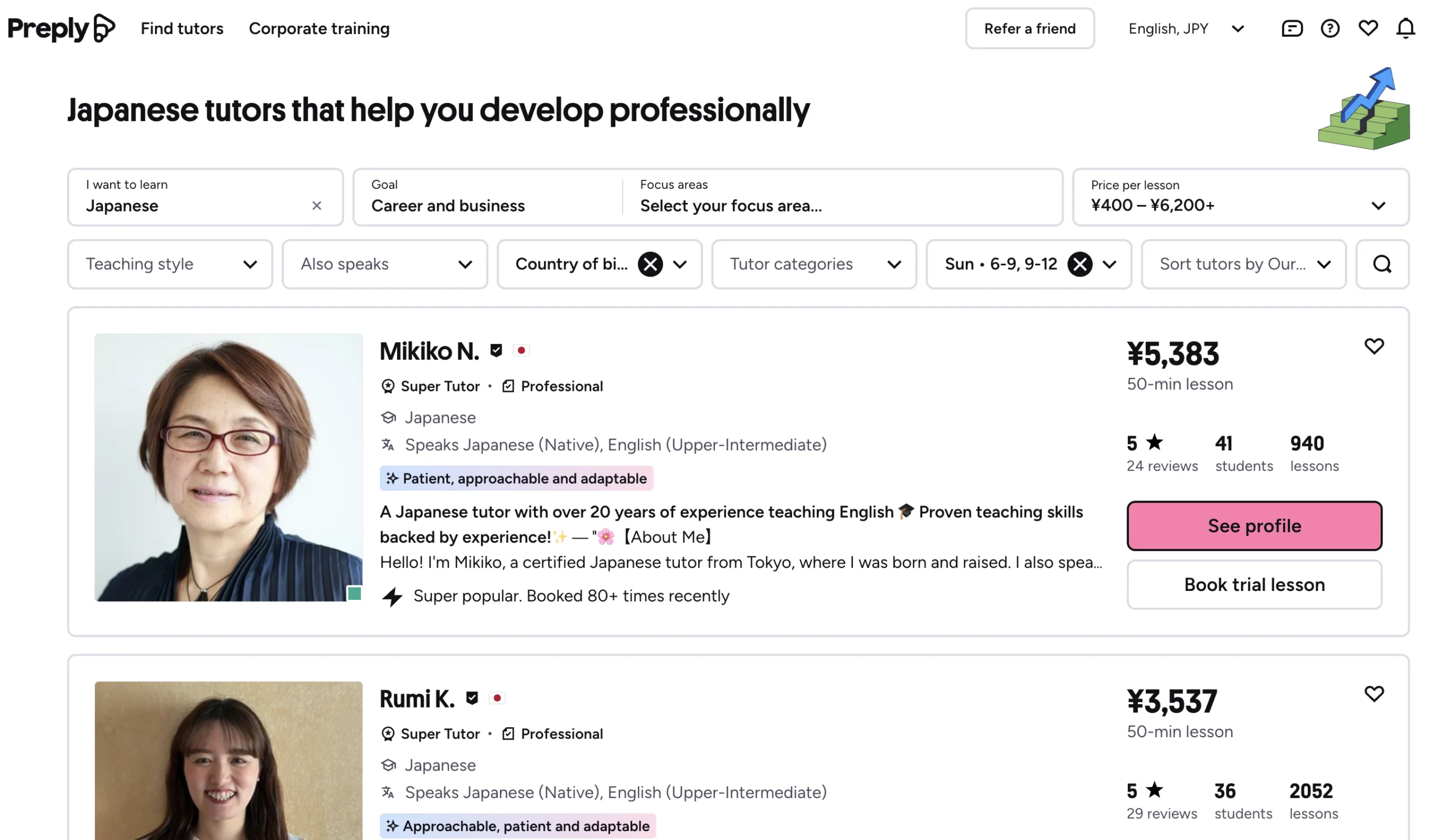Open the messages icon in header
The image size is (1430, 840).
coord(1291,28)
